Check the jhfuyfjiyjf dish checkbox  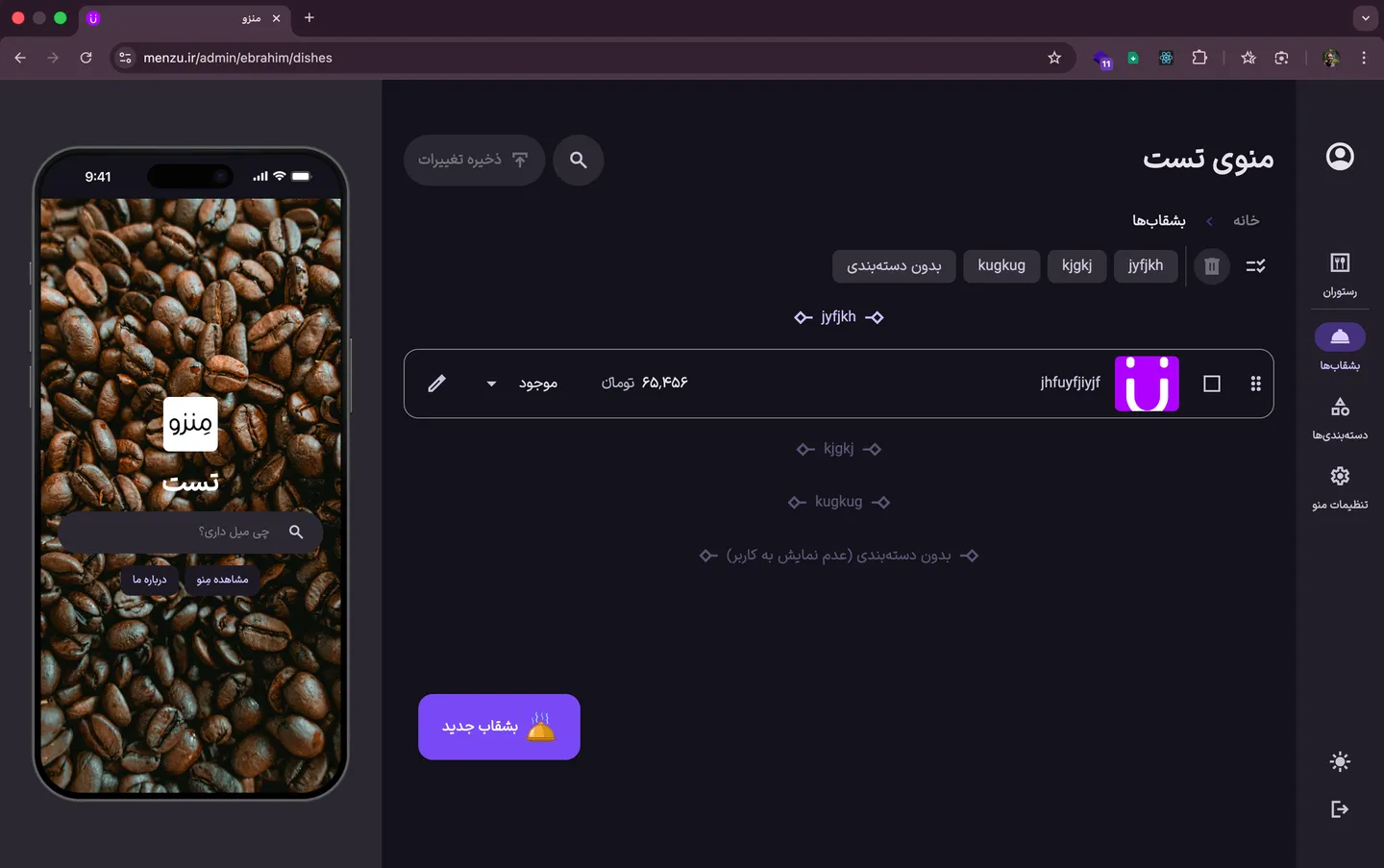[1212, 384]
